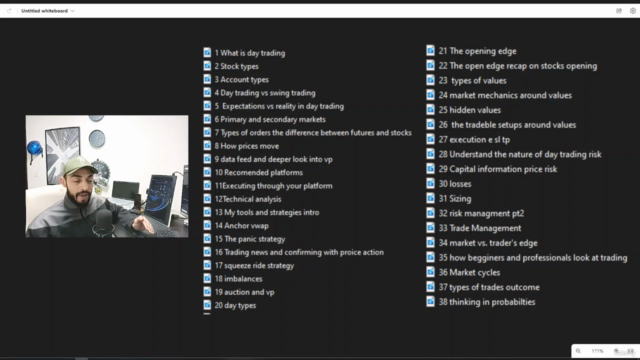Open the share icon in the header
This screenshot has width=640, height=360.
pos(619,11)
